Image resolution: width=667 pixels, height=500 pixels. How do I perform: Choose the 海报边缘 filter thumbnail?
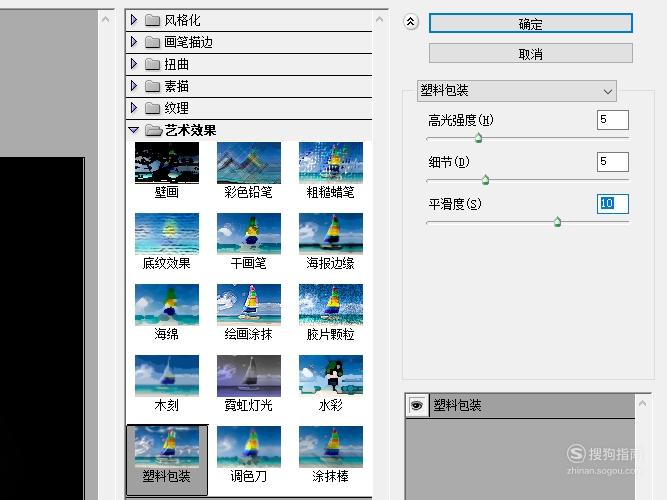[x=331, y=234]
